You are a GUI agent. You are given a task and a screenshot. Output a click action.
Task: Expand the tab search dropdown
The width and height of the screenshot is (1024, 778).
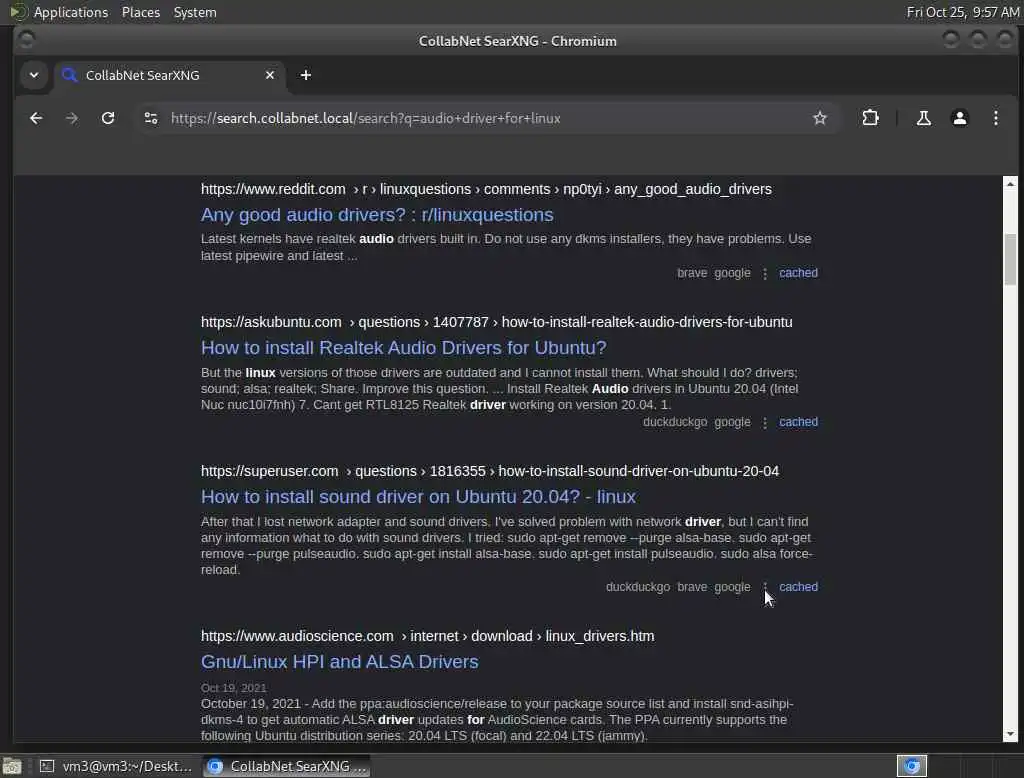click(34, 75)
